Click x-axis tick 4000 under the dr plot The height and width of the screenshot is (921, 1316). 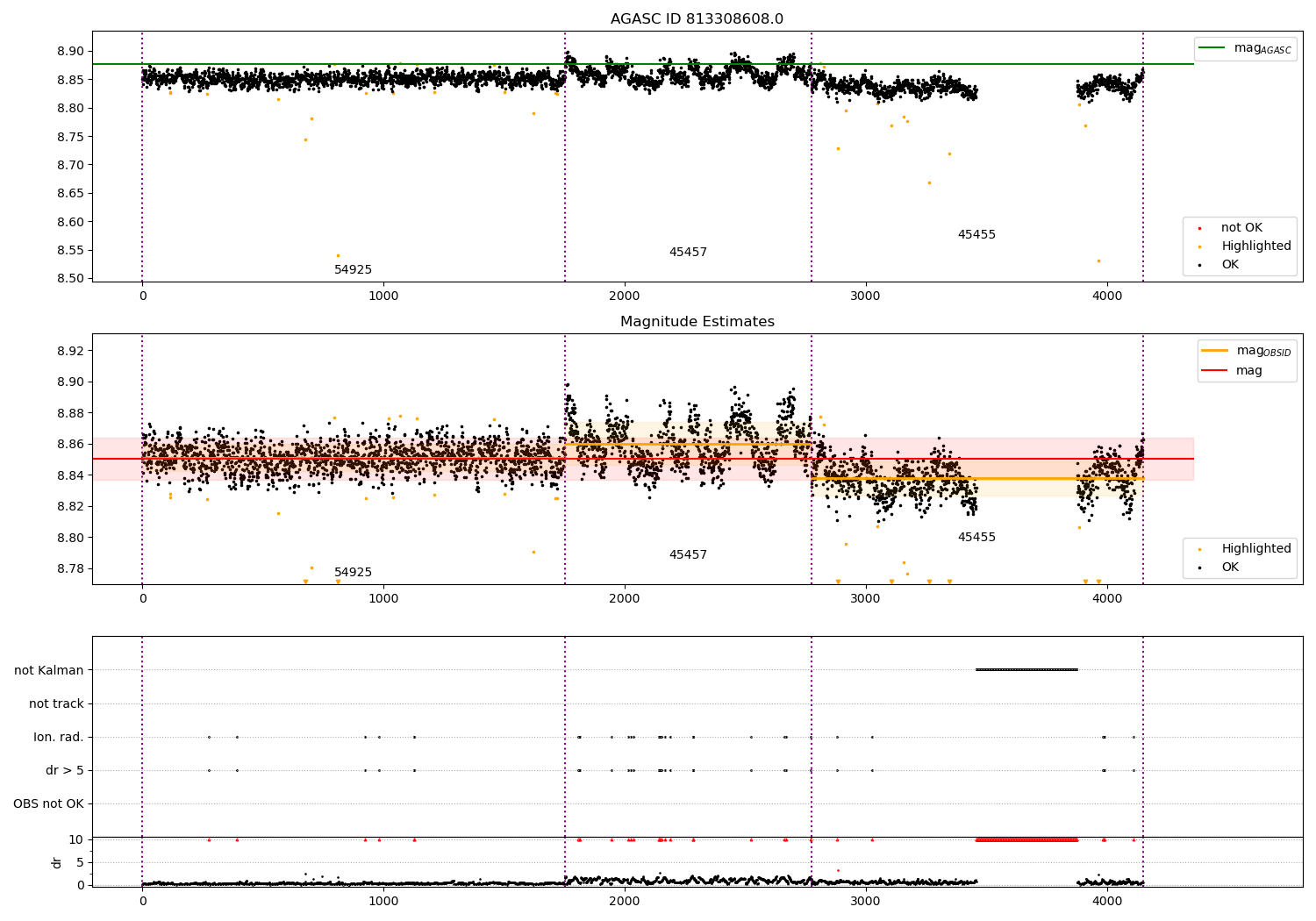click(x=1107, y=900)
